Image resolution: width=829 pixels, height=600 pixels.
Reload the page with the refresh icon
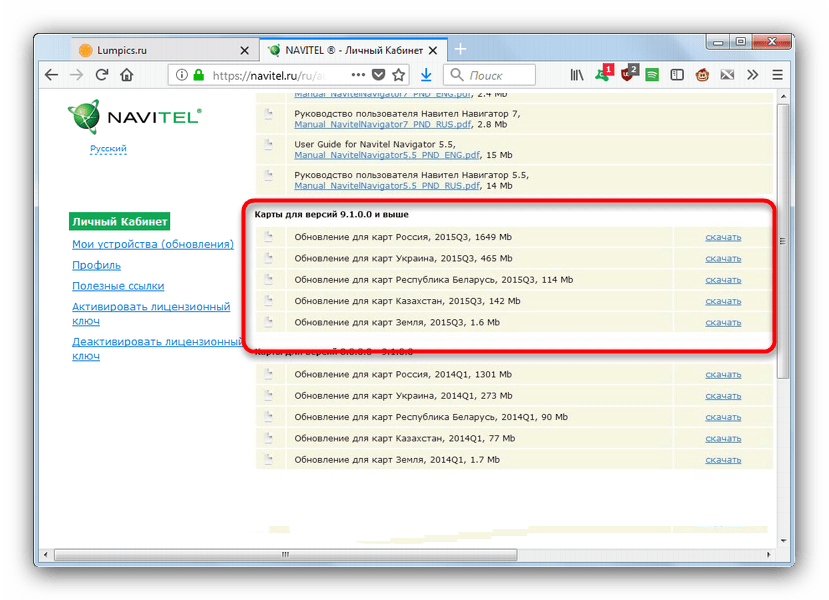pos(101,75)
